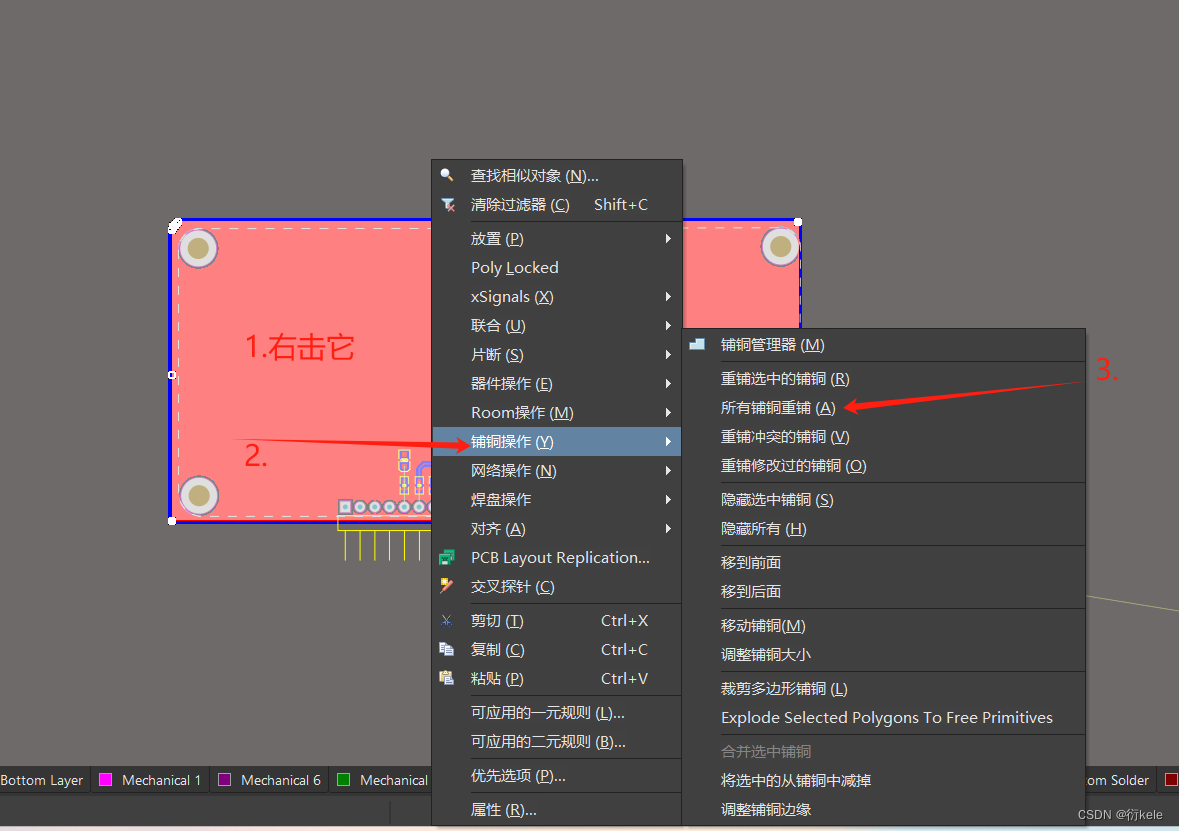1179x831 pixels.
Task: Click purple swatch of Mechanical 6 layer
Action: (x=224, y=780)
